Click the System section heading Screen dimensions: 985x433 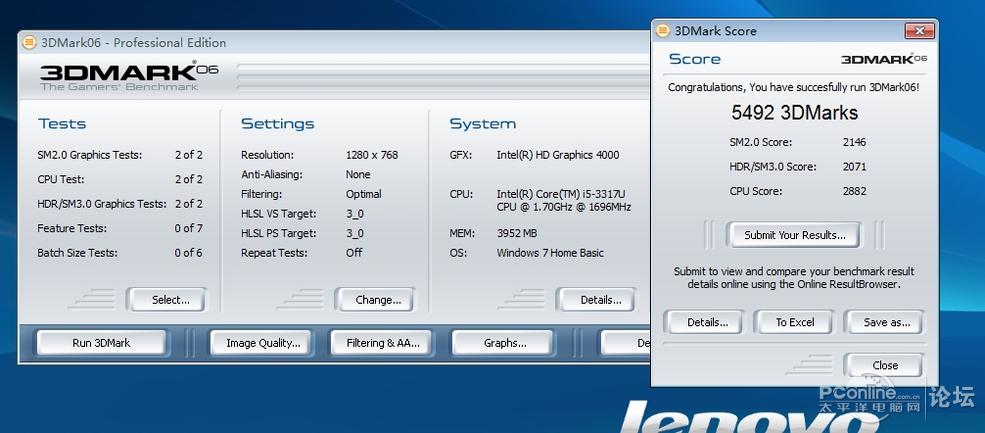[482, 124]
